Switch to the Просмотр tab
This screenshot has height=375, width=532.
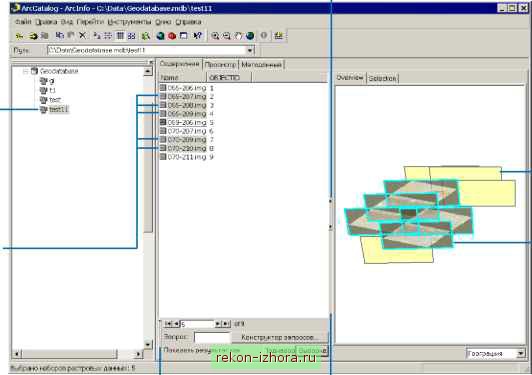pyautogui.click(x=221, y=64)
